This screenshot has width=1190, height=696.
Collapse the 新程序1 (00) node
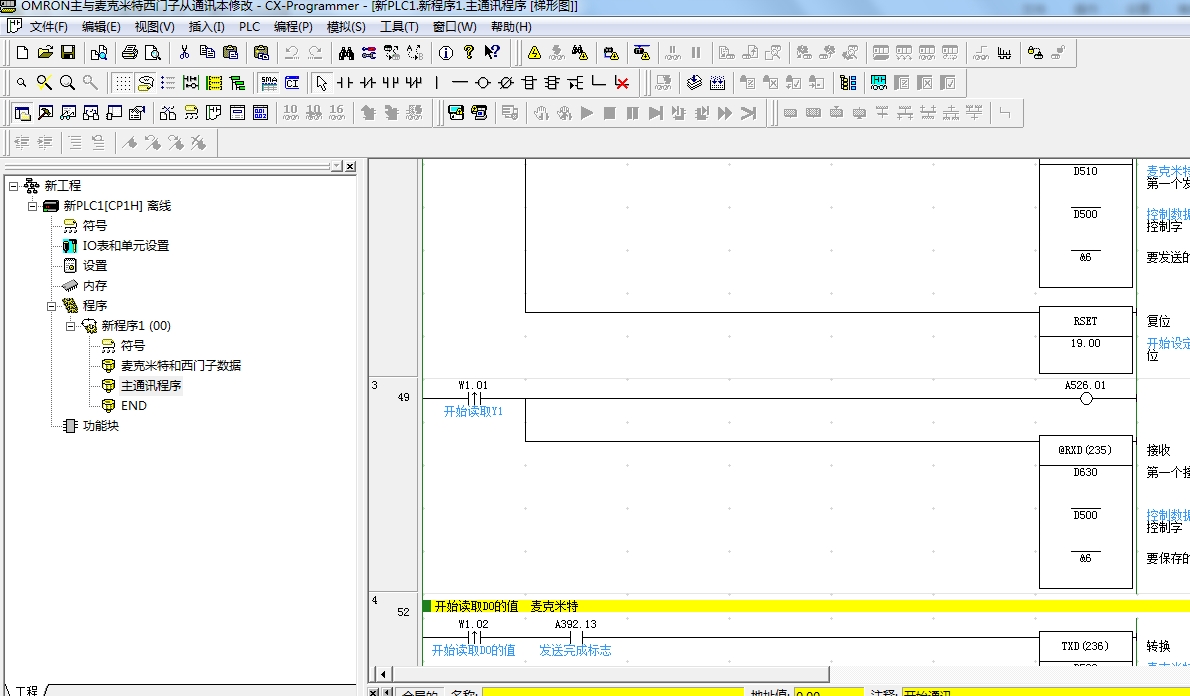tap(71, 326)
